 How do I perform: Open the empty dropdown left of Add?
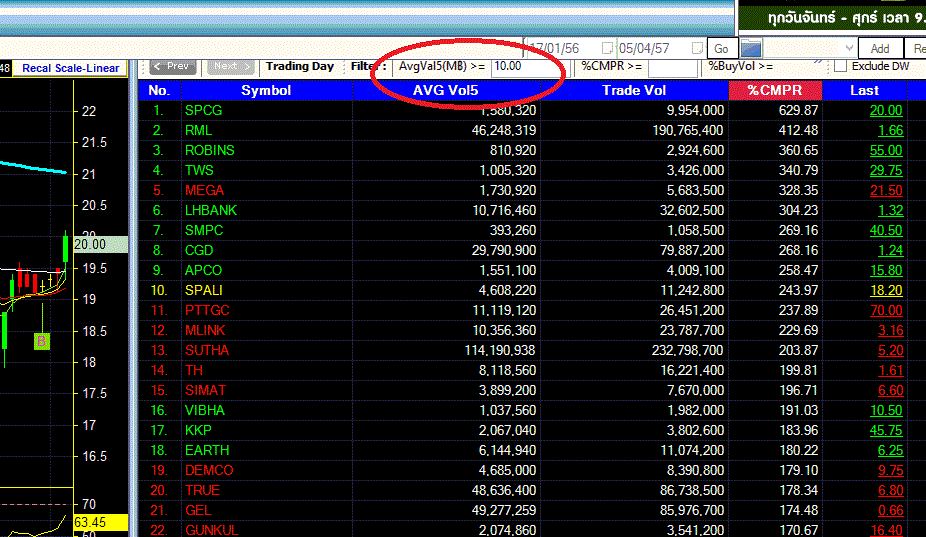click(x=810, y=48)
